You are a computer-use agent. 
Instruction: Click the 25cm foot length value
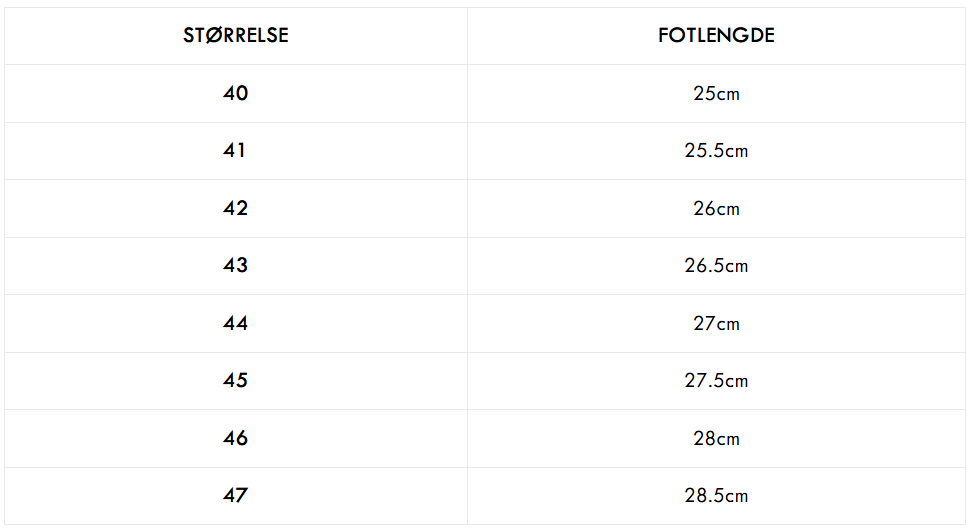[716, 93]
